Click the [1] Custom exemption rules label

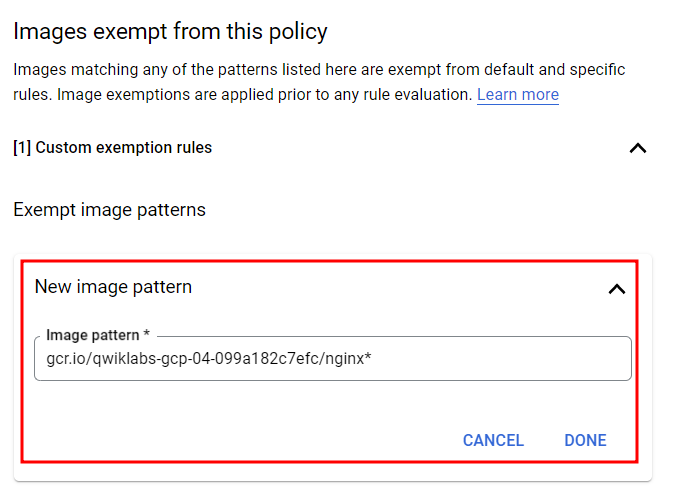[x=113, y=148]
